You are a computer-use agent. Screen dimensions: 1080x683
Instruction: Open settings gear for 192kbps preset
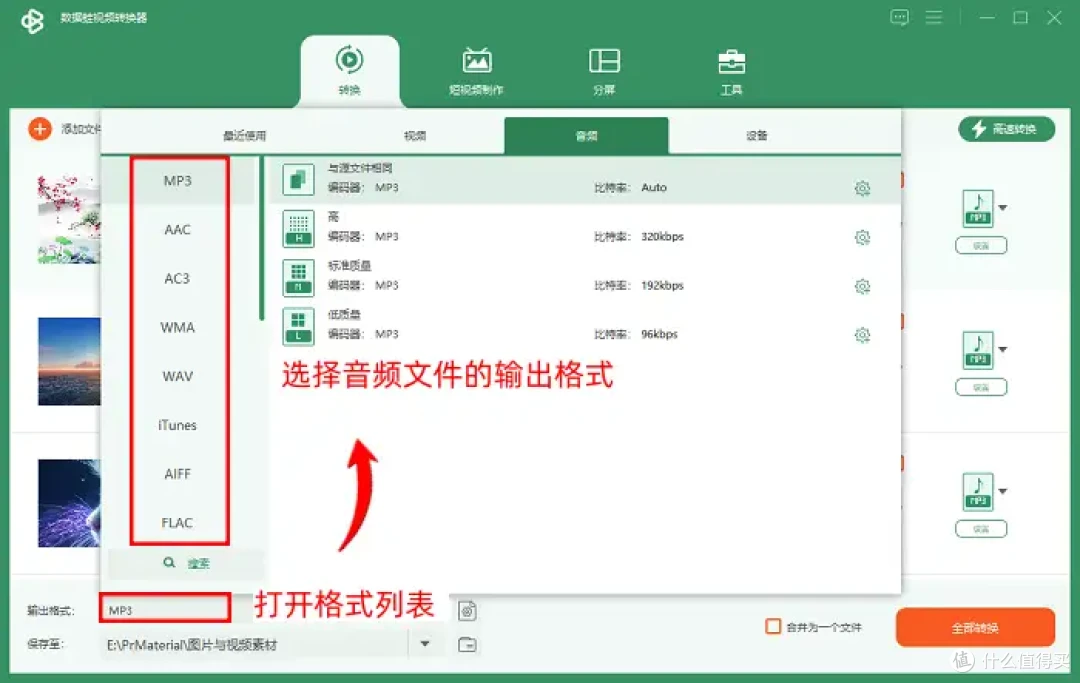click(862, 286)
